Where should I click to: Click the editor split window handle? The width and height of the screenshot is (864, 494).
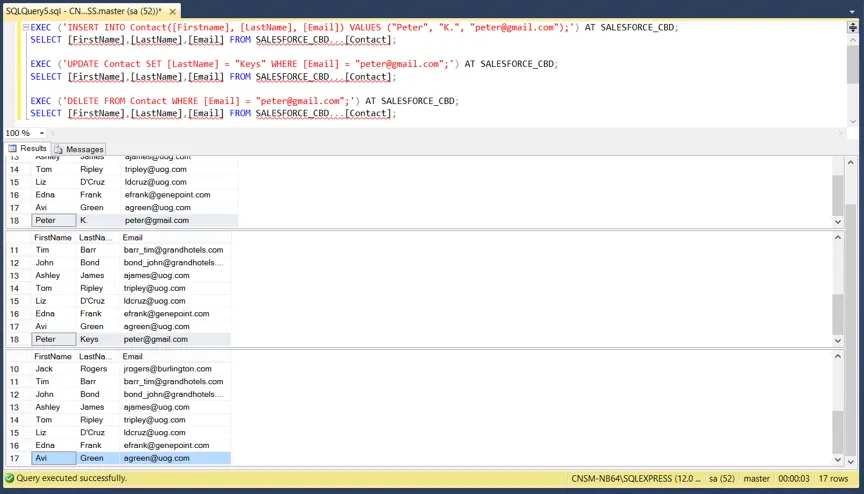[x=852, y=27]
